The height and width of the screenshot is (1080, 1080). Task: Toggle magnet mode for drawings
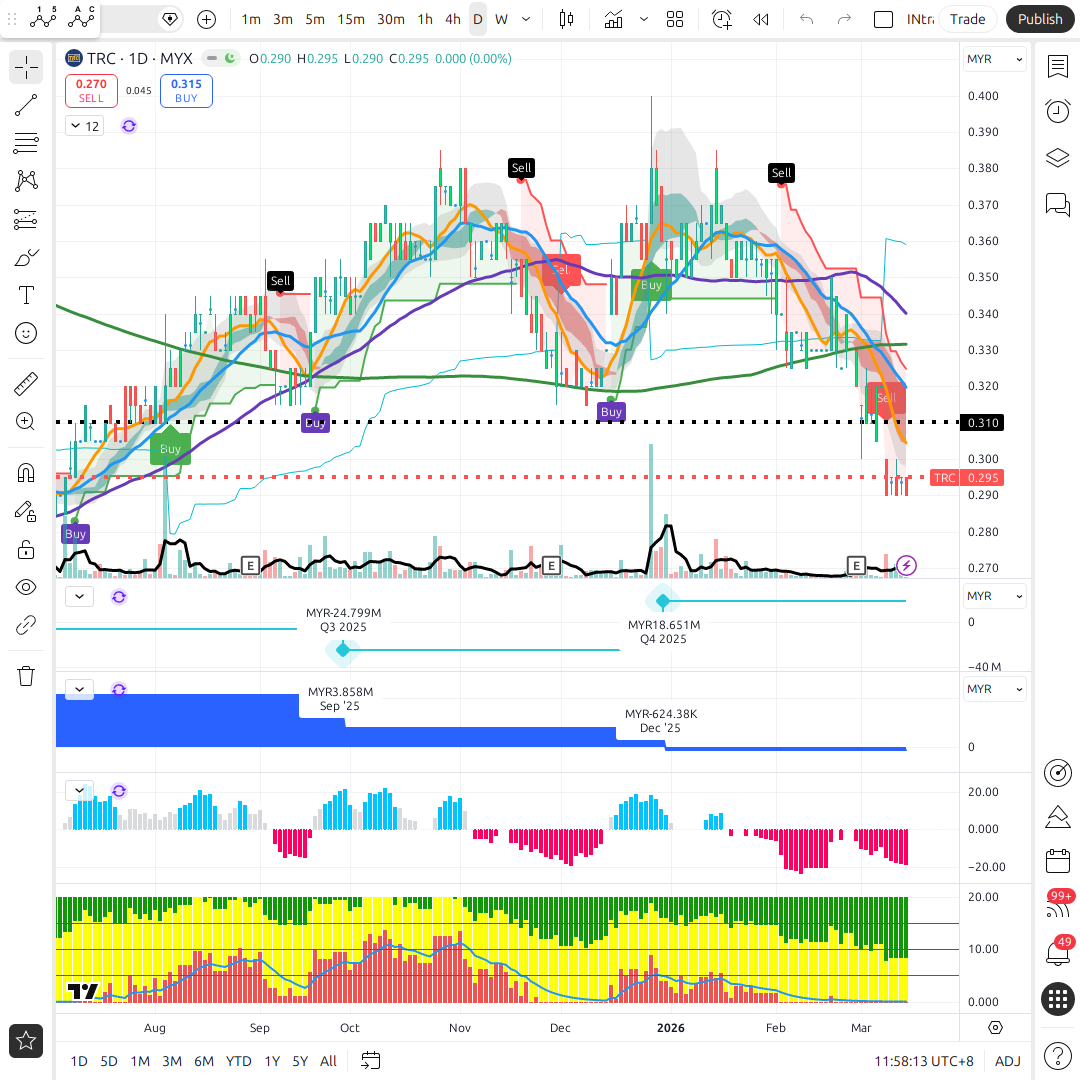(26, 473)
